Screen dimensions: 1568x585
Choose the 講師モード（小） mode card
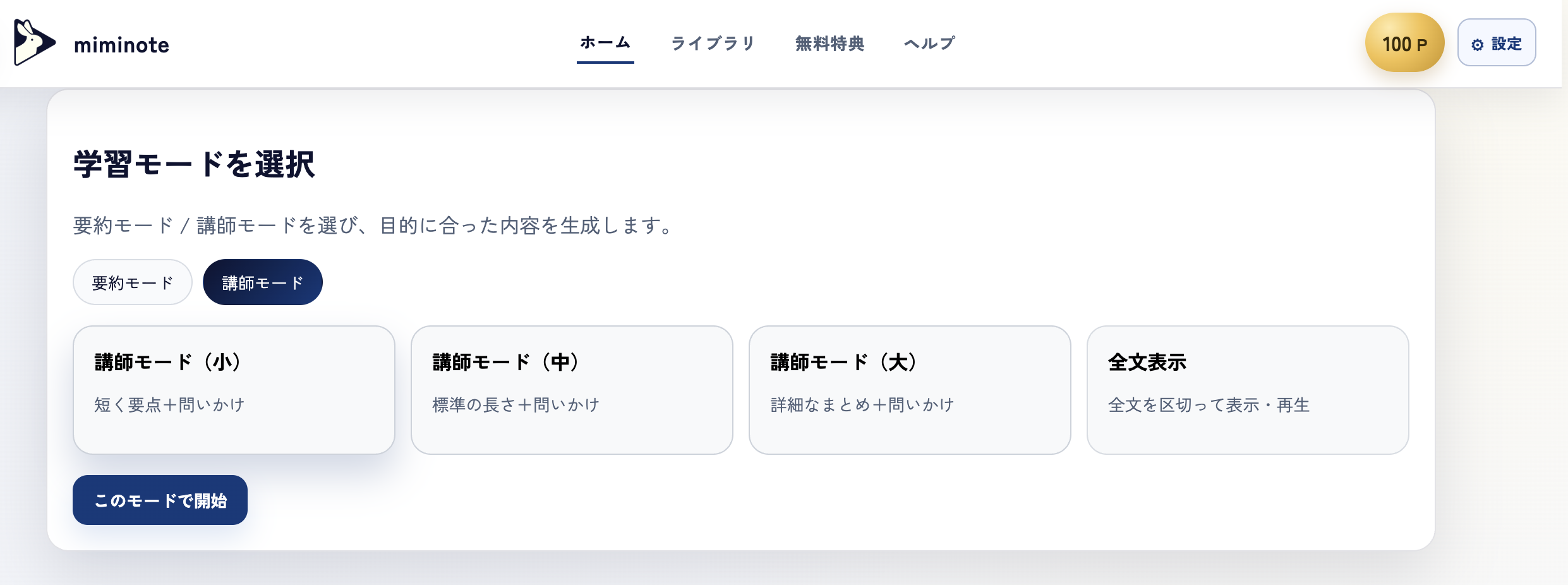tap(234, 390)
